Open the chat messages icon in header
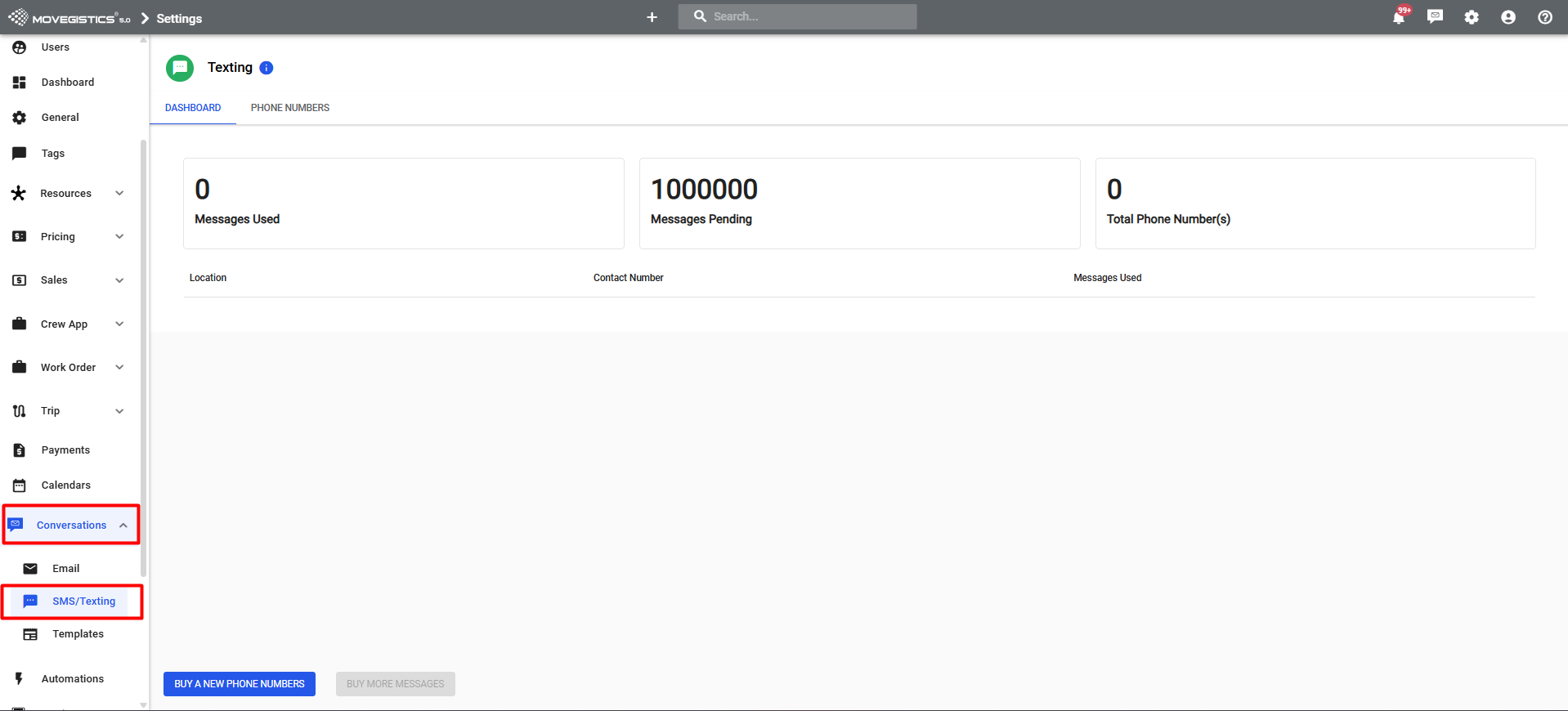Image resolution: width=1568 pixels, height=711 pixels. tap(1435, 17)
